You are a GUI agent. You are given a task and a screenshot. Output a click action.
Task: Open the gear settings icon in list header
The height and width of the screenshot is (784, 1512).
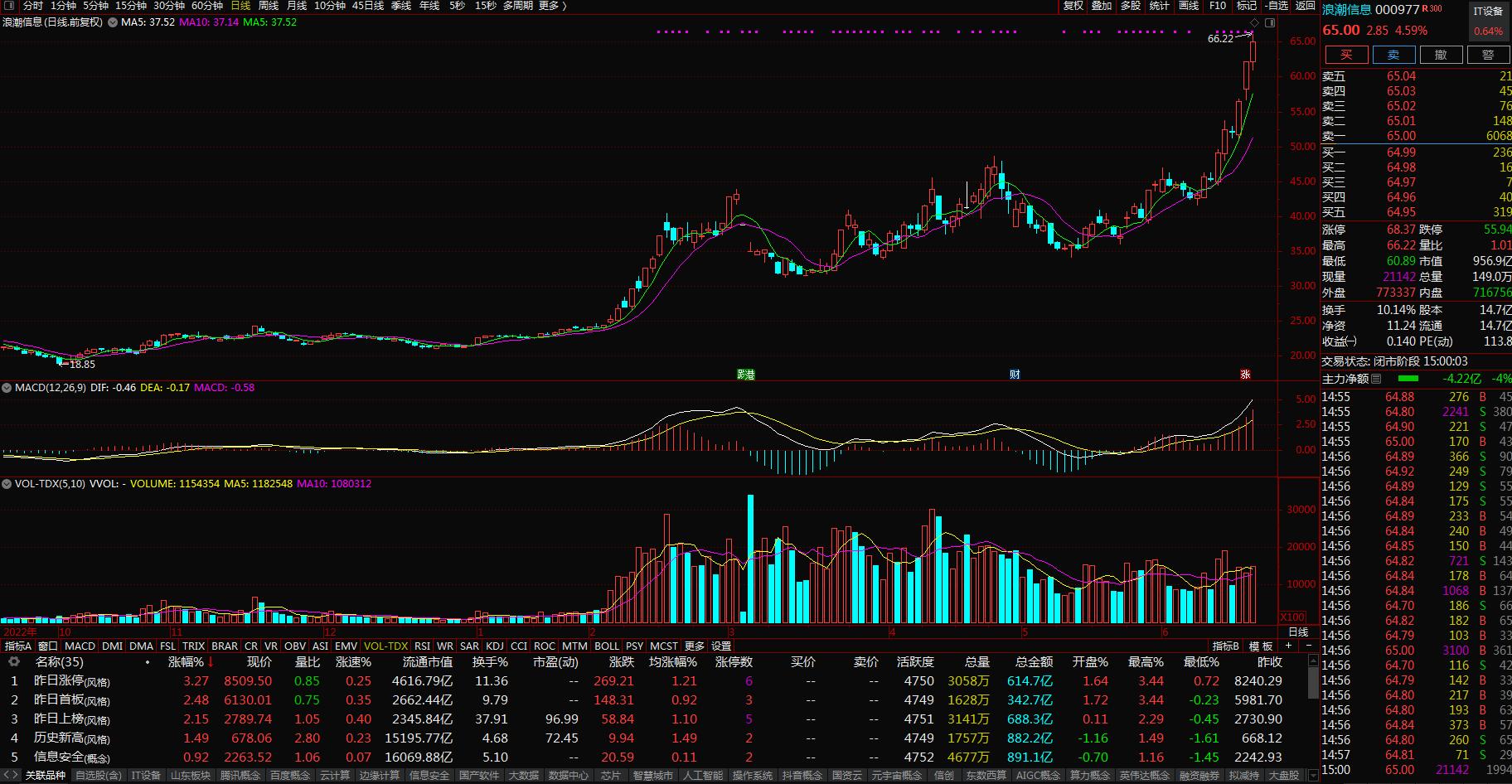click(x=14, y=662)
